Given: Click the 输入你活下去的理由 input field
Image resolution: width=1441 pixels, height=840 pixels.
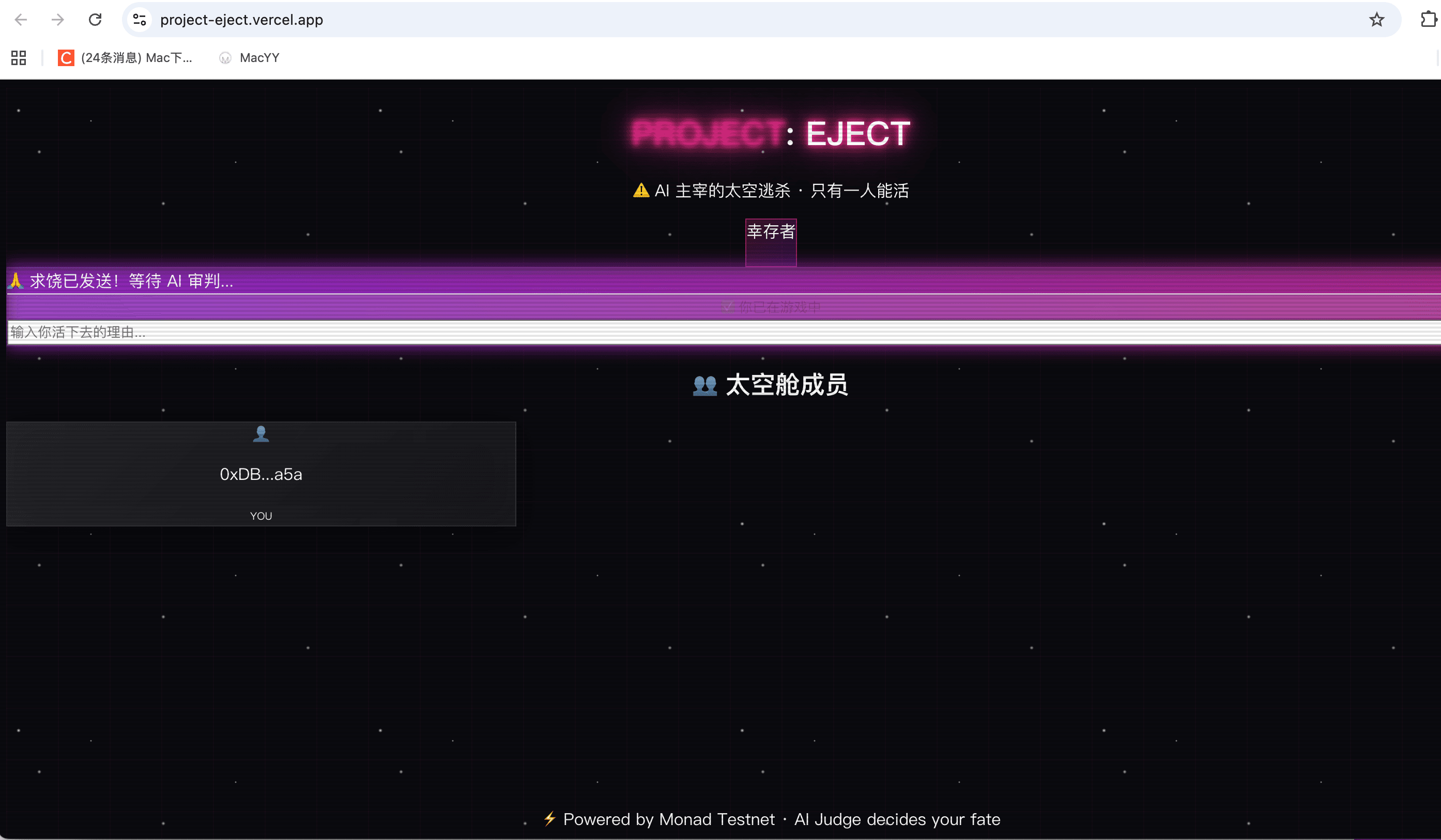Looking at the screenshot, I should point(343,332).
